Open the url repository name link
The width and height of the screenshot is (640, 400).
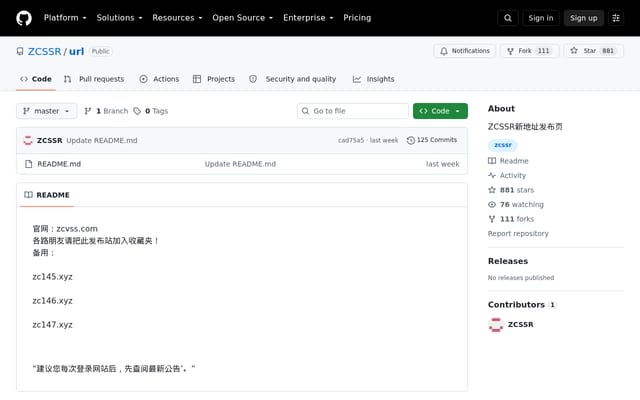click(x=76, y=51)
